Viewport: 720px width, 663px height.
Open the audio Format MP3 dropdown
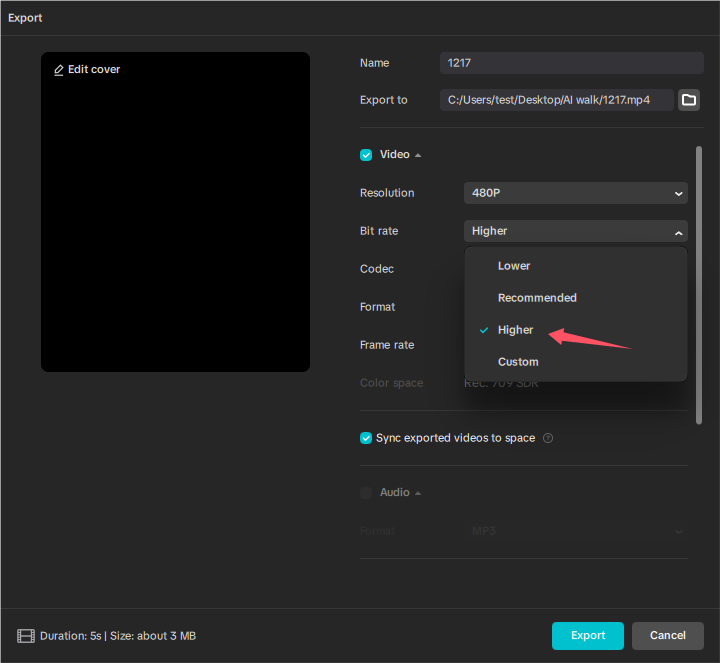(x=576, y=531)
